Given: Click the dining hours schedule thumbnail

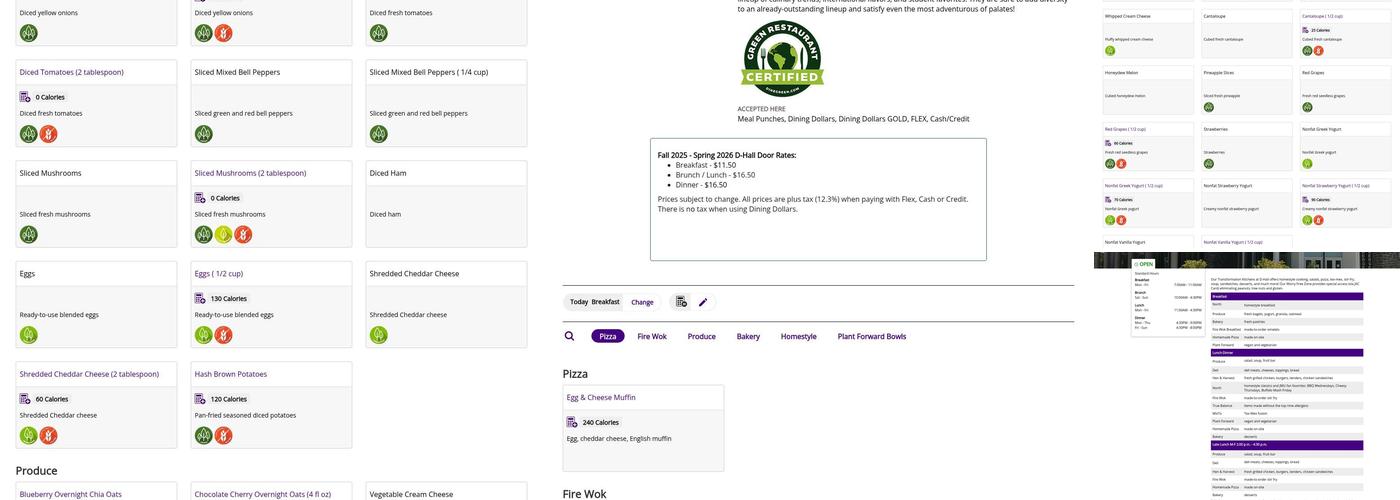Looking at the screenshot, I should click(x=1246, y=377).
